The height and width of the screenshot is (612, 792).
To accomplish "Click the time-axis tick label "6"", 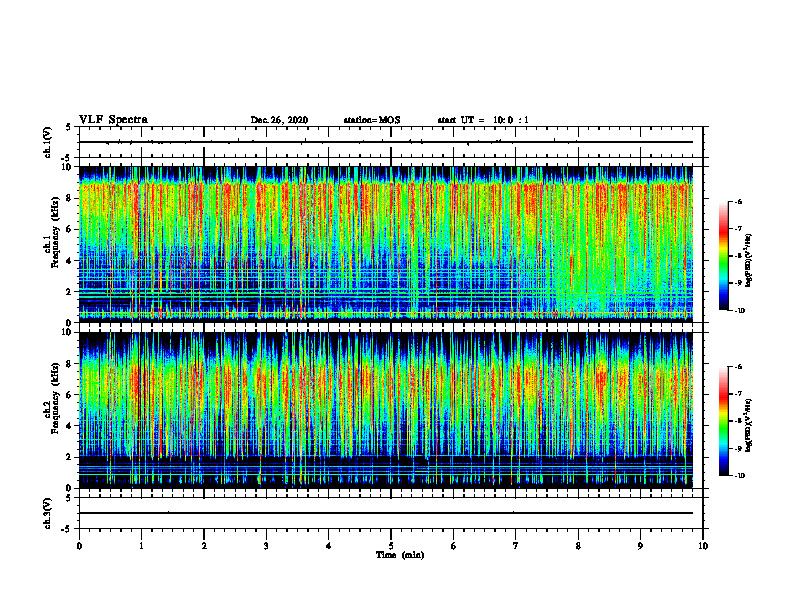I will tap(454, 546).
